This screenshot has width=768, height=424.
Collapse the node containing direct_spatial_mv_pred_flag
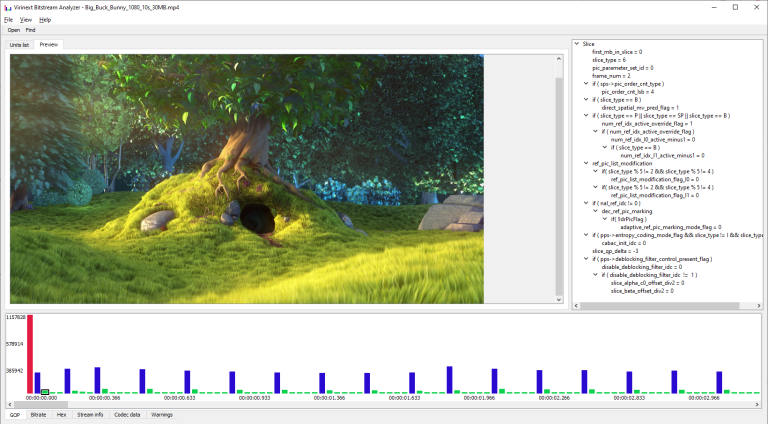point(586,99)
